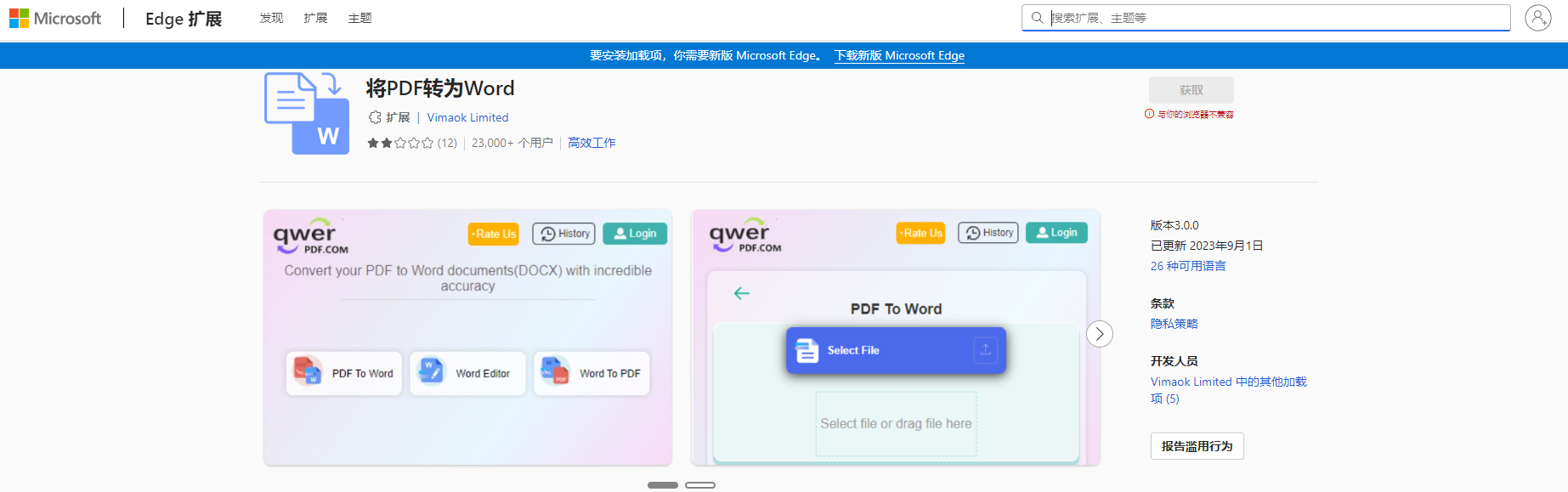This screenshot has height=492, width=1568.
Task: Click the search magnifier icon
Action: click(1037, 18)
